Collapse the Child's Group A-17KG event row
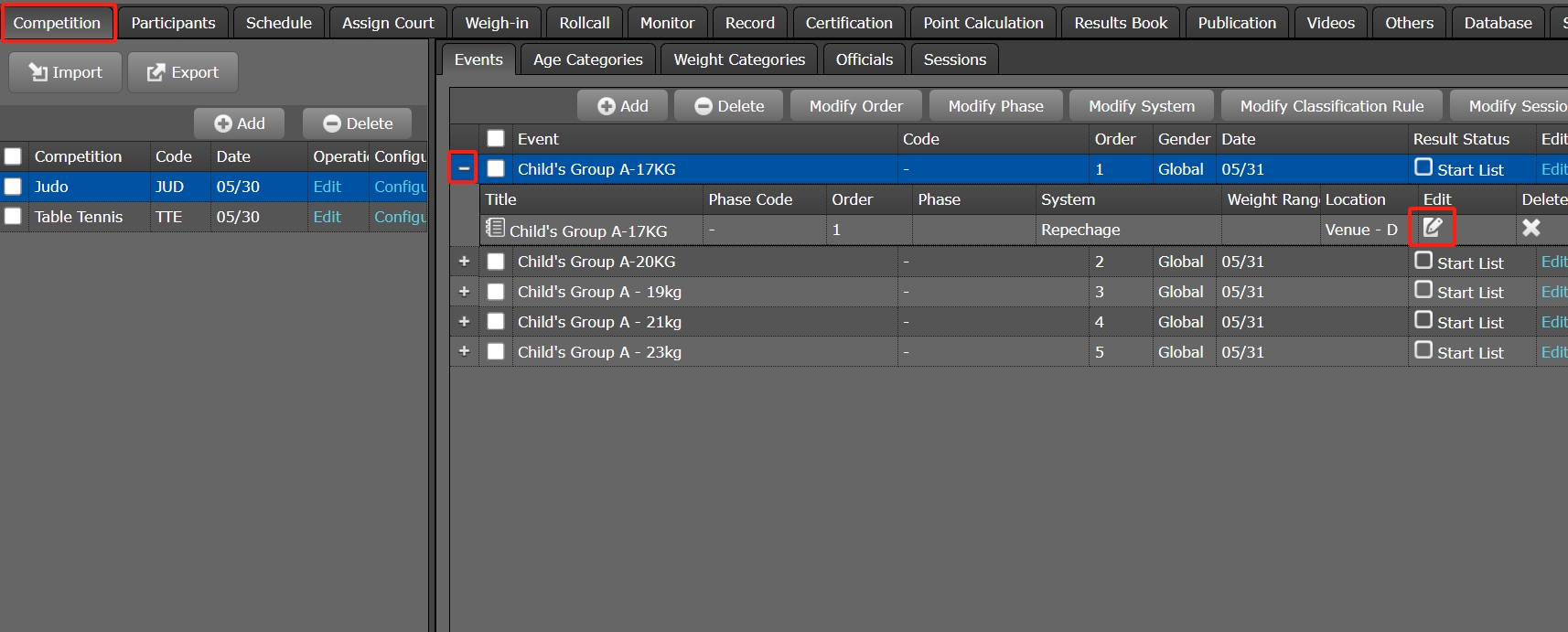Viewport: 1568px width, 632px height. click(x=464, y=168)
